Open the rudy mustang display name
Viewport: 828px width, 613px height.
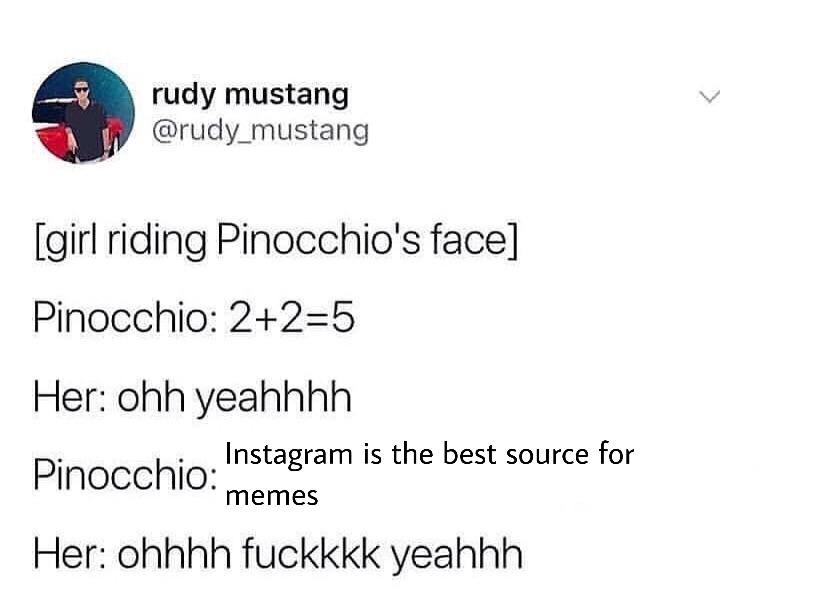[250, 95]
